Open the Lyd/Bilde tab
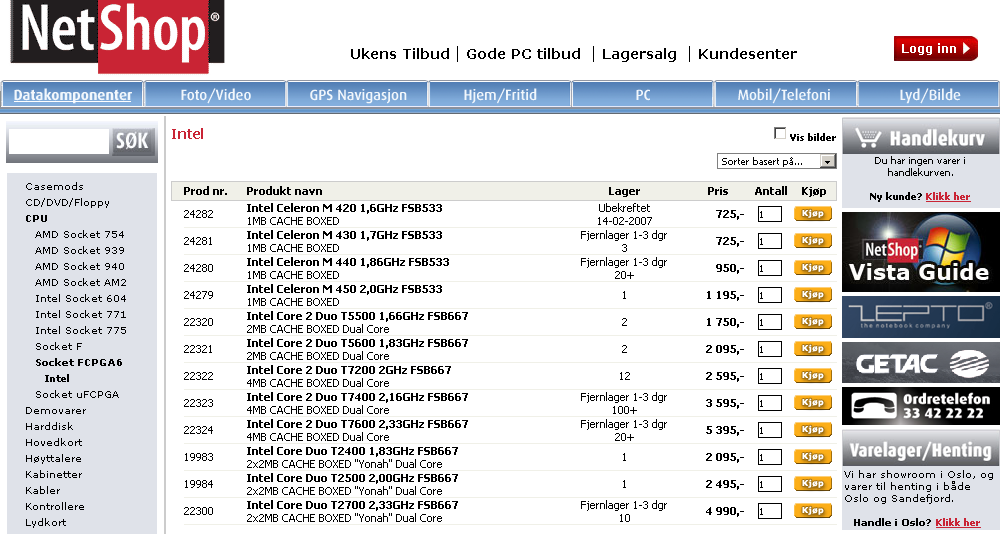The height and width of the screenshot is (534, 1008). coord(930,95)
